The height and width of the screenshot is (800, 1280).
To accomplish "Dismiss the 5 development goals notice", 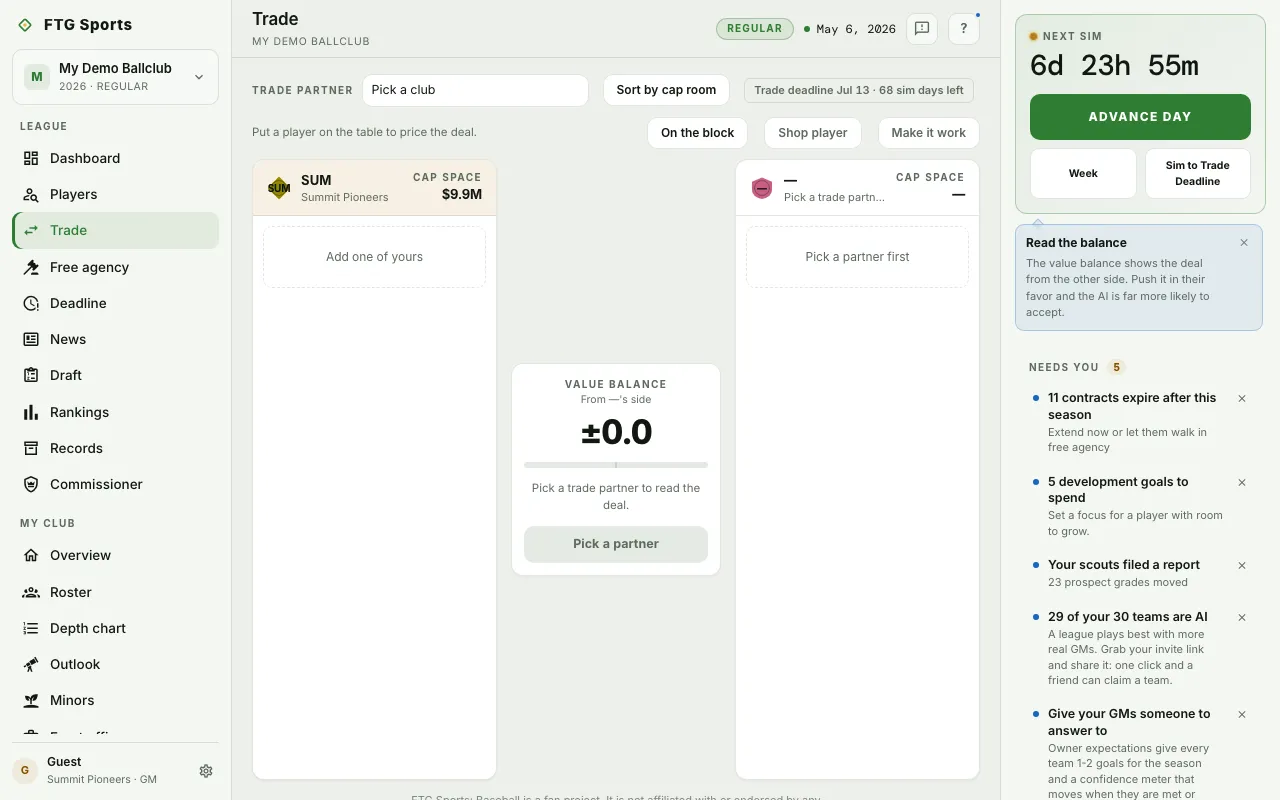I will pyautogui.click(x=1242, y=483).
